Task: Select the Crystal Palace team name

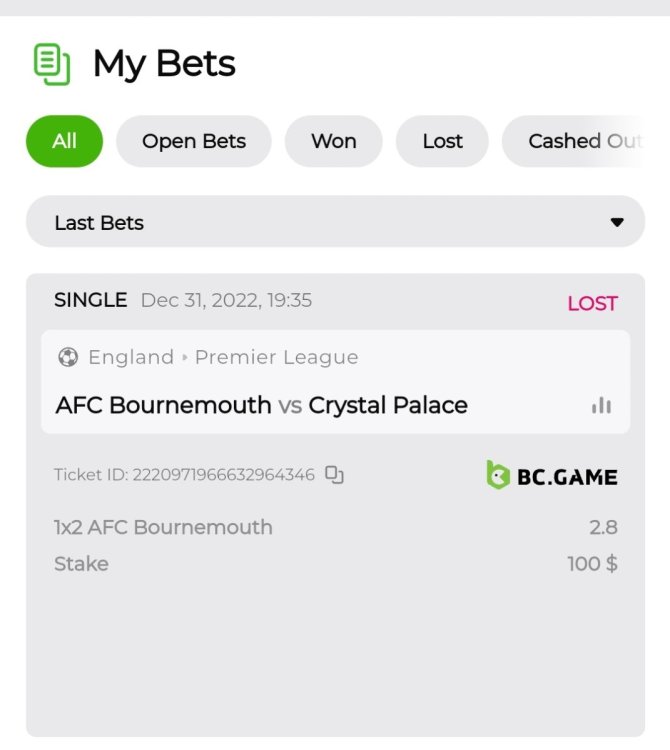Action: [388, 405]
